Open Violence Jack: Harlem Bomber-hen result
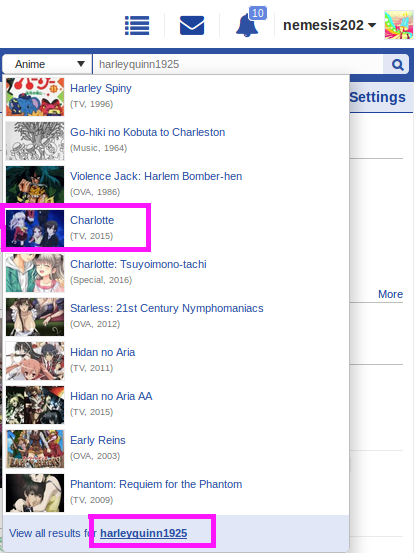 tap(176, 185)
